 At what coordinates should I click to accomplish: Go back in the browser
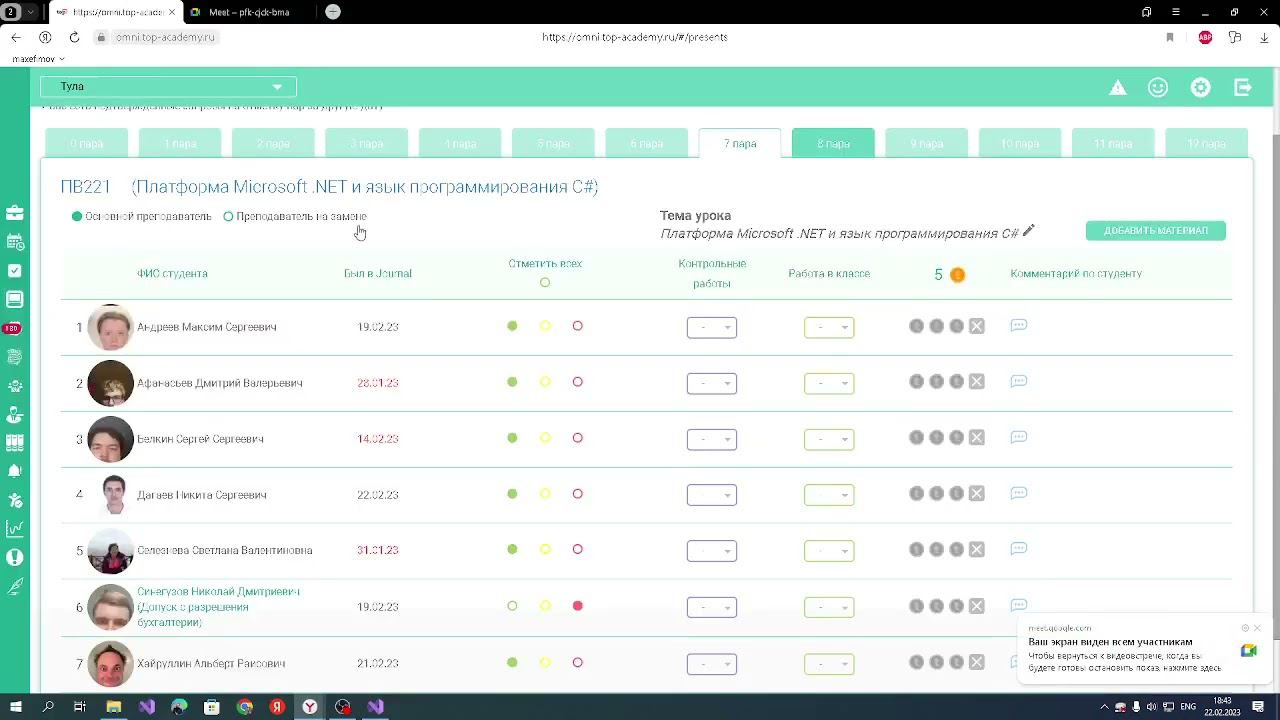(x=15, y=37)
